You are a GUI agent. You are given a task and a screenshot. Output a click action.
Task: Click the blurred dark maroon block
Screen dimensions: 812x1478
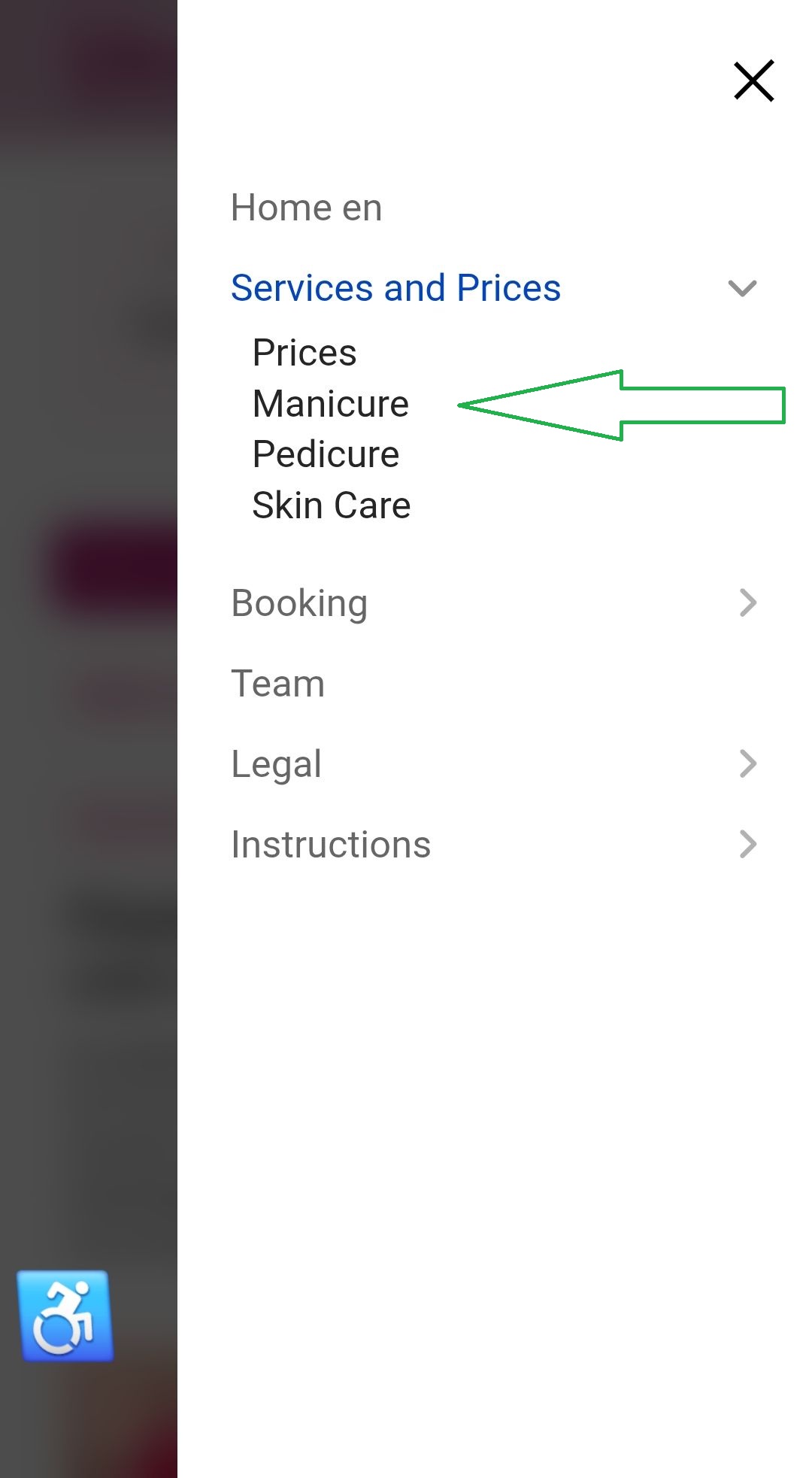pos(113,569)
